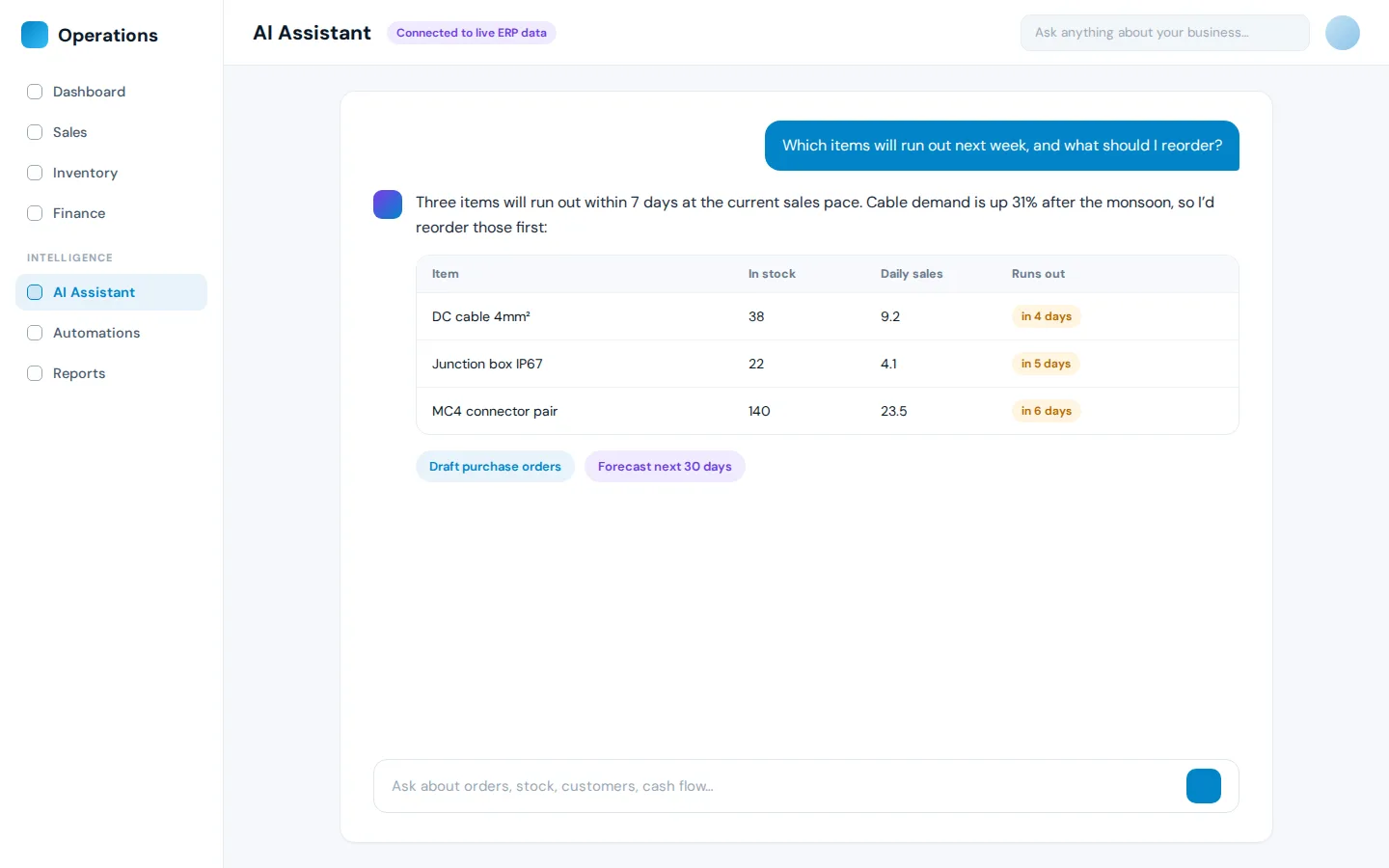Click the daily sales value 9.2
This screenshot has width=1389, height=868.
point(890,316)
